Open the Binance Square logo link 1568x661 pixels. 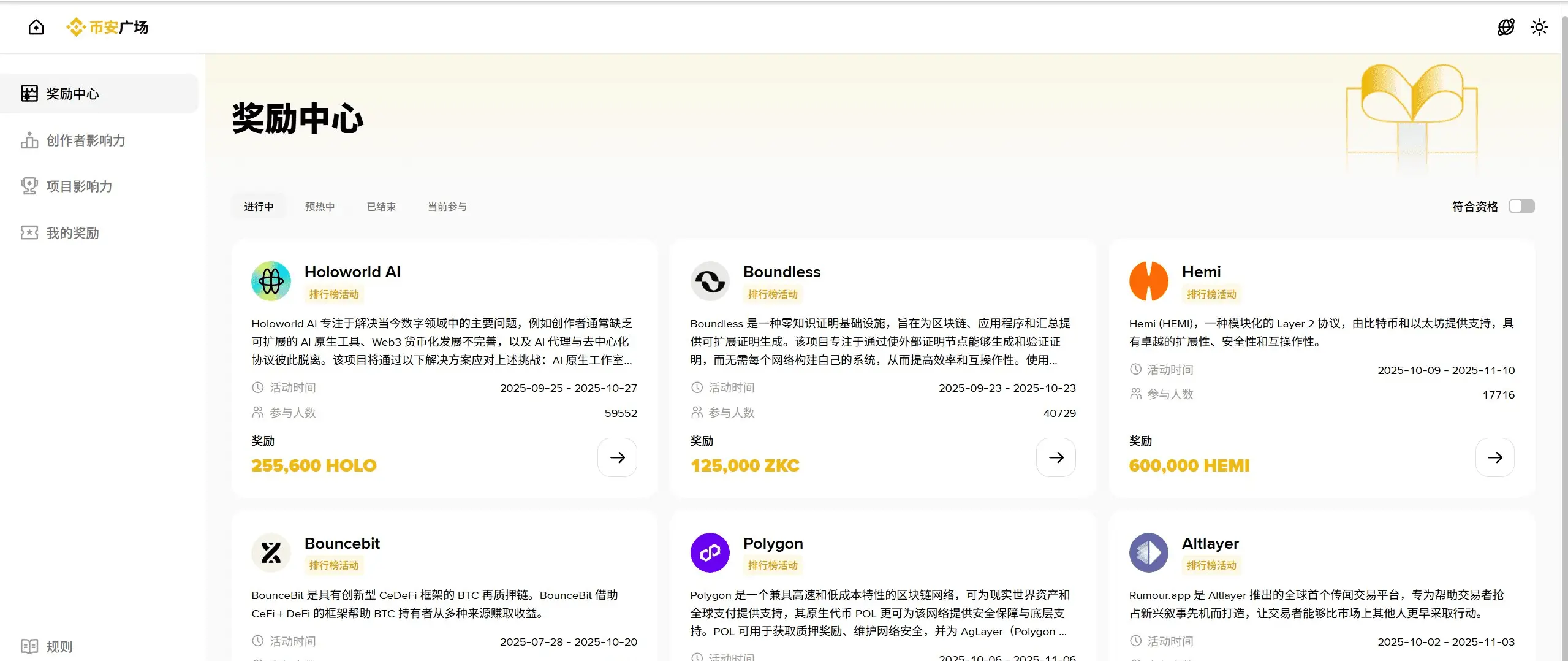click(x=107, y=27)
